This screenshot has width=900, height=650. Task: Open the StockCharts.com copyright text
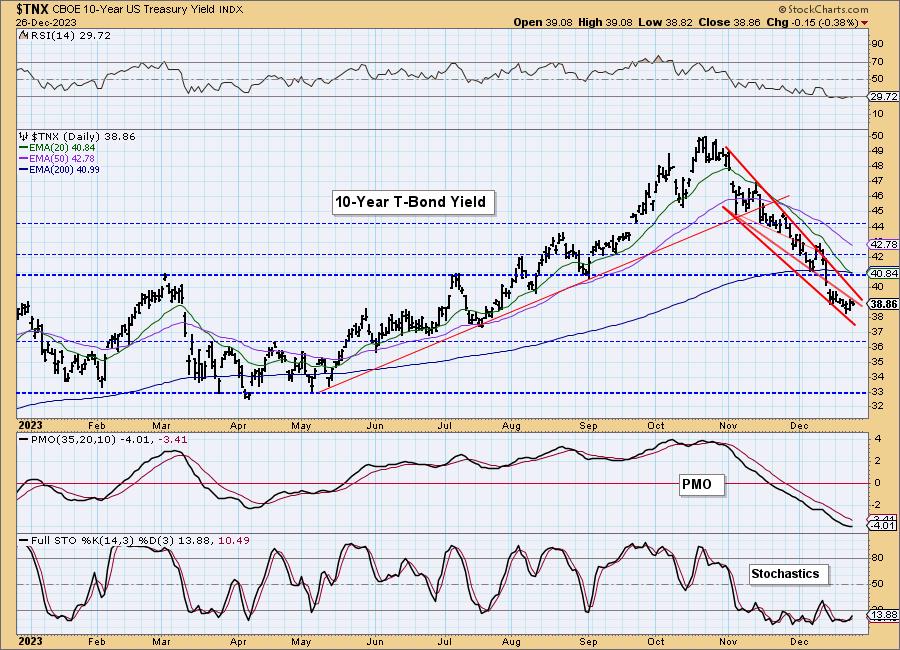823,9
